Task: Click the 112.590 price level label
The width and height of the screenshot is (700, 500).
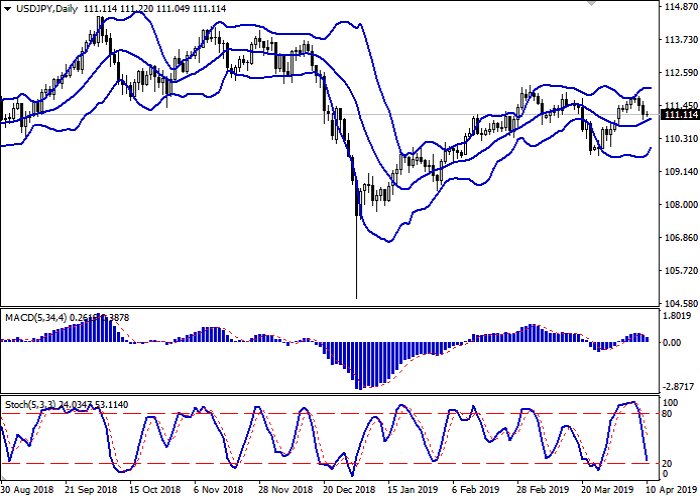Action: 679,73
